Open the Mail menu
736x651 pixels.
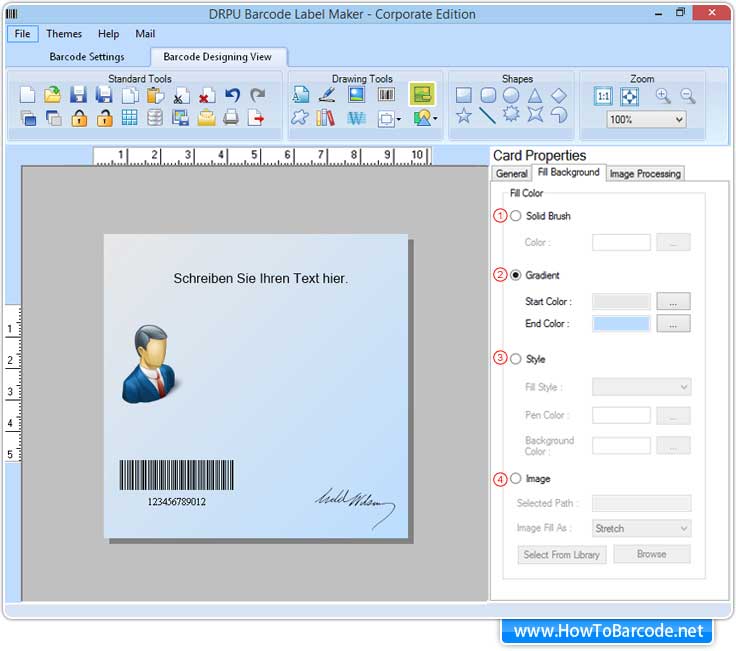pyautogui.click(x=145, y=34)
